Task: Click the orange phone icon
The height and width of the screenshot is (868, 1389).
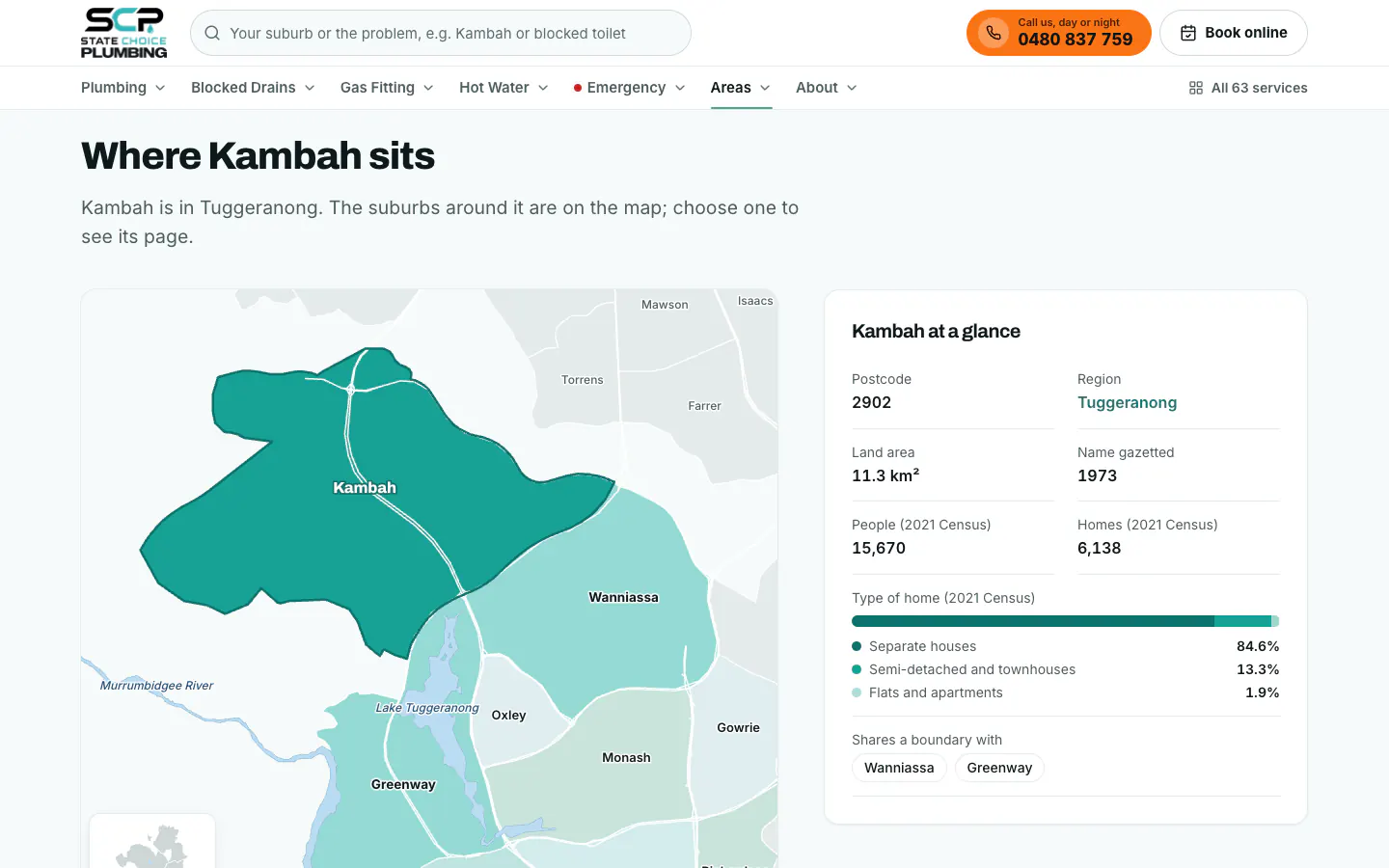Action: [993, 33]
